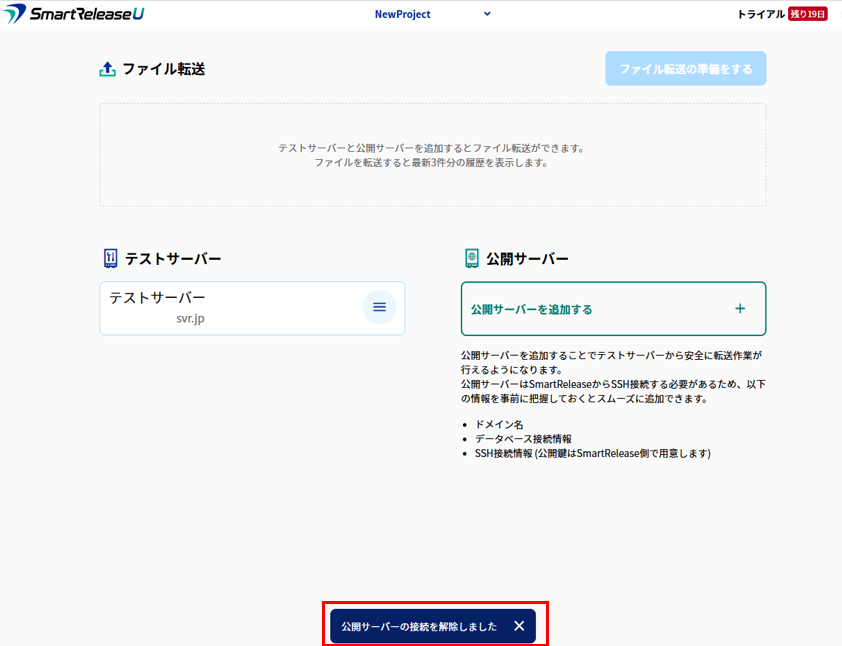The width and height of the screenshot is (842, 646).
Task: Click the test server icon beside テストサーバー heading
Action: click(x=110, y=259)
